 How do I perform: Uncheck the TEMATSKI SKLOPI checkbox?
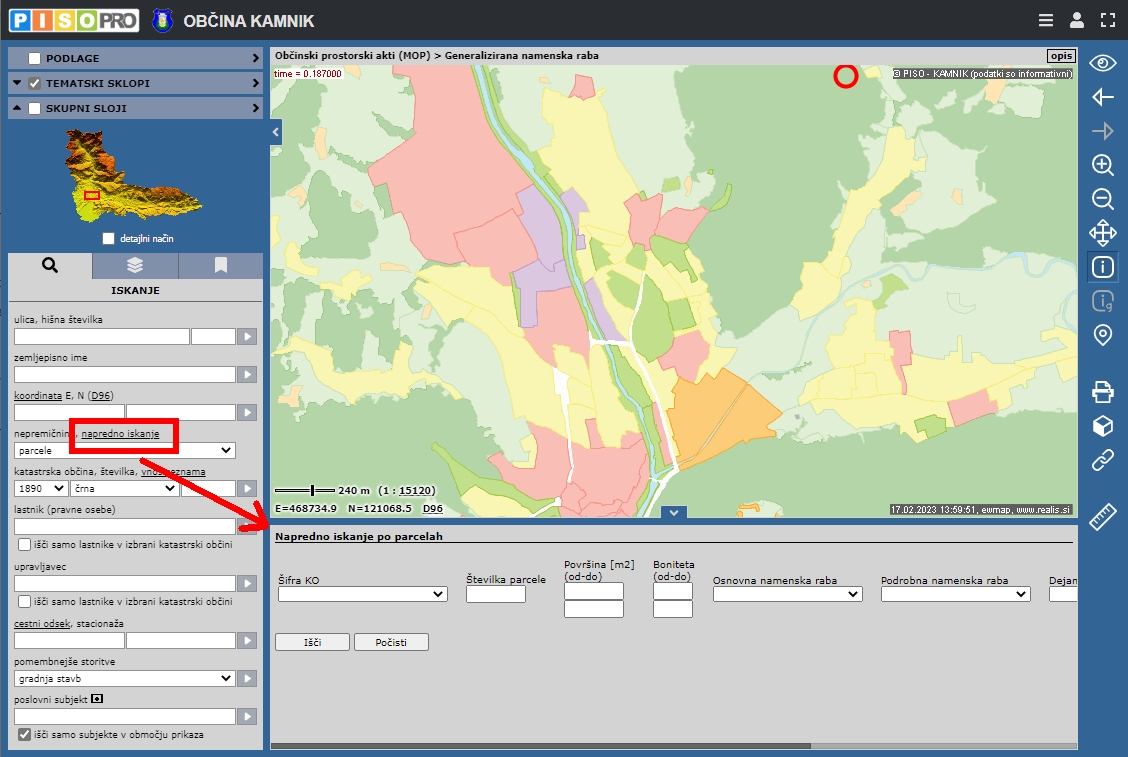coord(35,84)
